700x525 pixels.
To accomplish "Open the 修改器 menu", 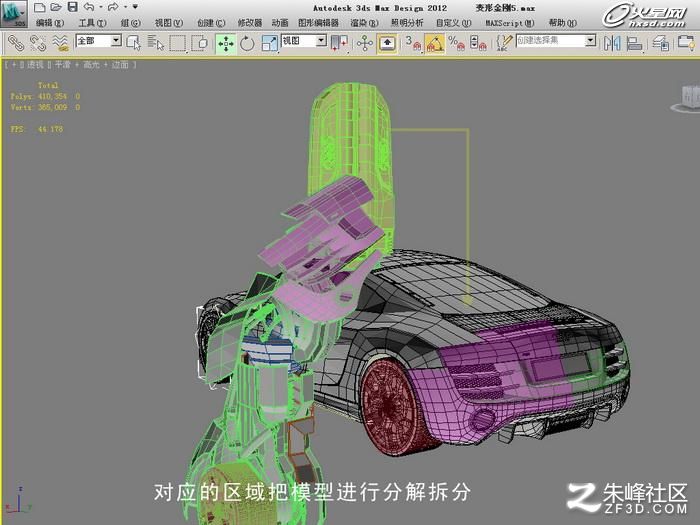I will point(250,23).
